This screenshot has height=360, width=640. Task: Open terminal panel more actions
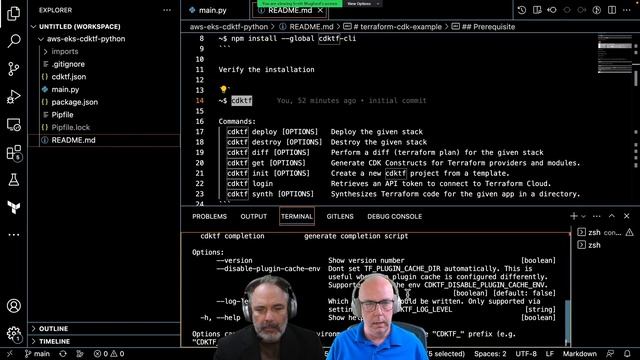[x=597, y=216]
